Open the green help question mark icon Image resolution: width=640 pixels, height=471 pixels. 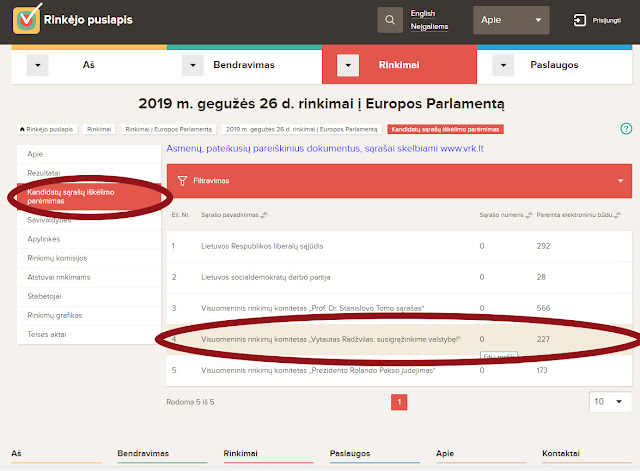[626, 129]
